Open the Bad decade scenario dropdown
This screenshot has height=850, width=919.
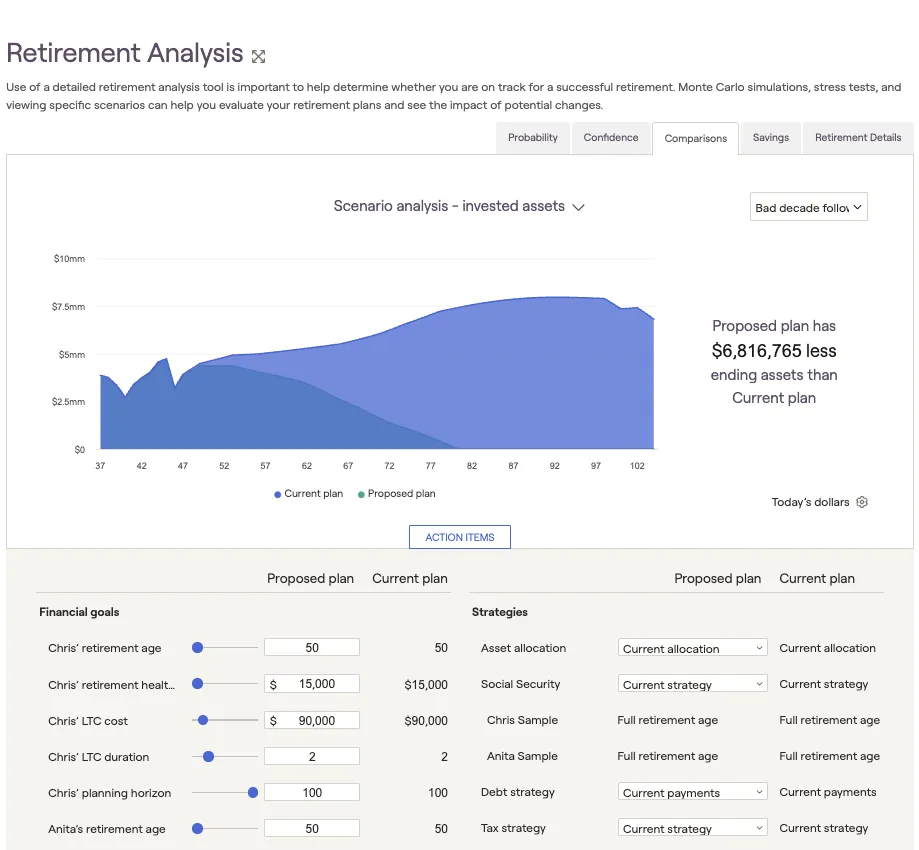pyautogui.click(x=808, y=207)
